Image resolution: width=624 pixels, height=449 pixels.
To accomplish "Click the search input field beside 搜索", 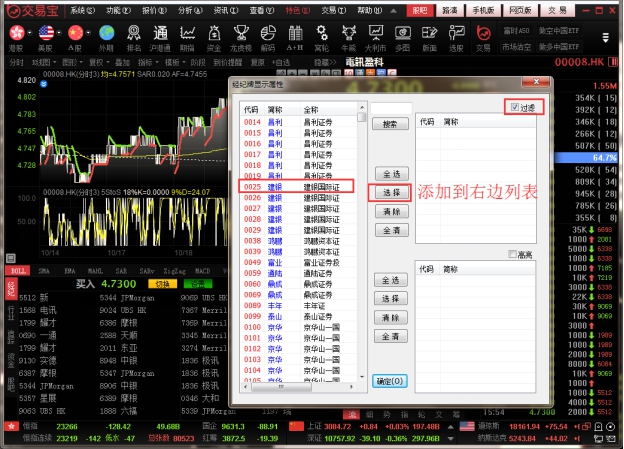I will [x=390, y=108].
